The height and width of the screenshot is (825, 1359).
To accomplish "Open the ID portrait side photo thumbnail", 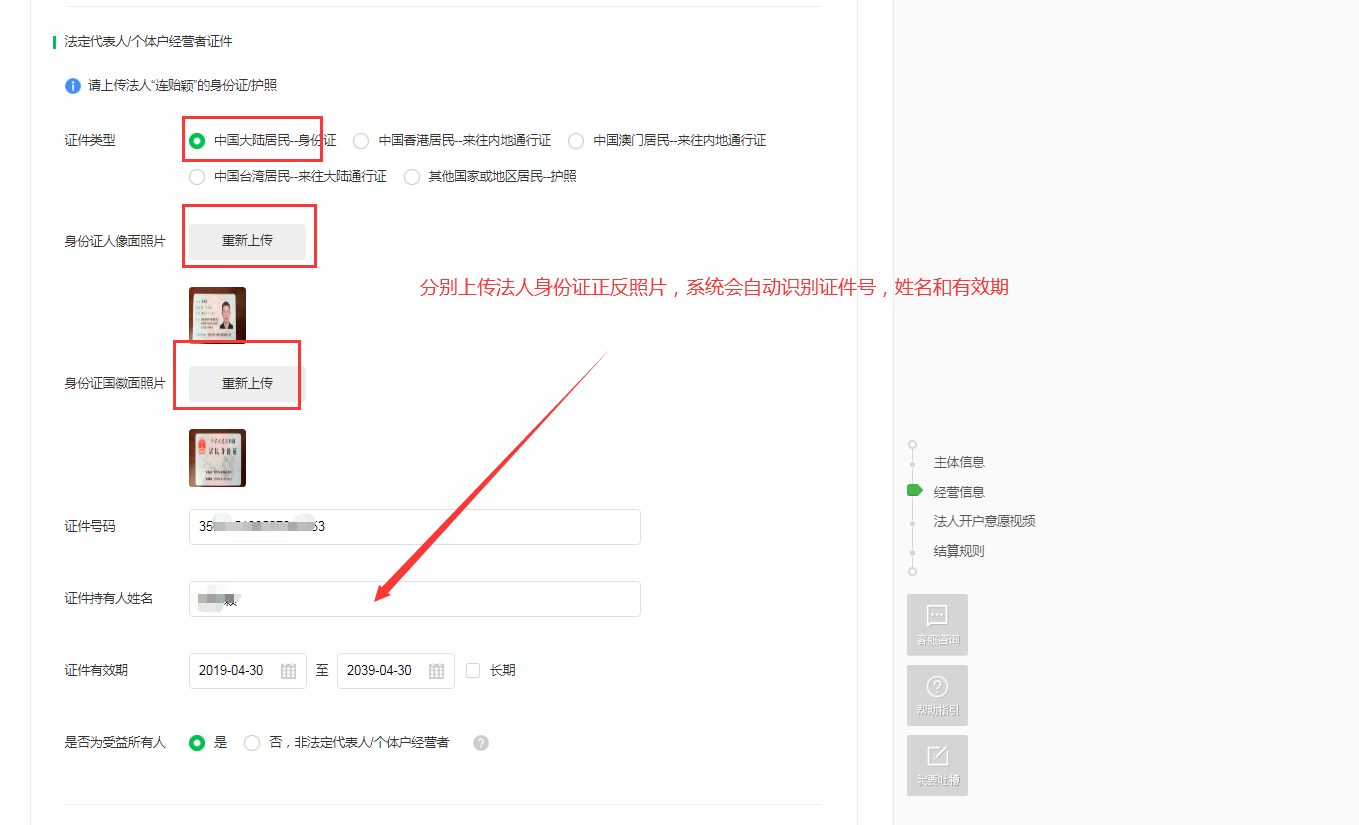I will (217, 315).
